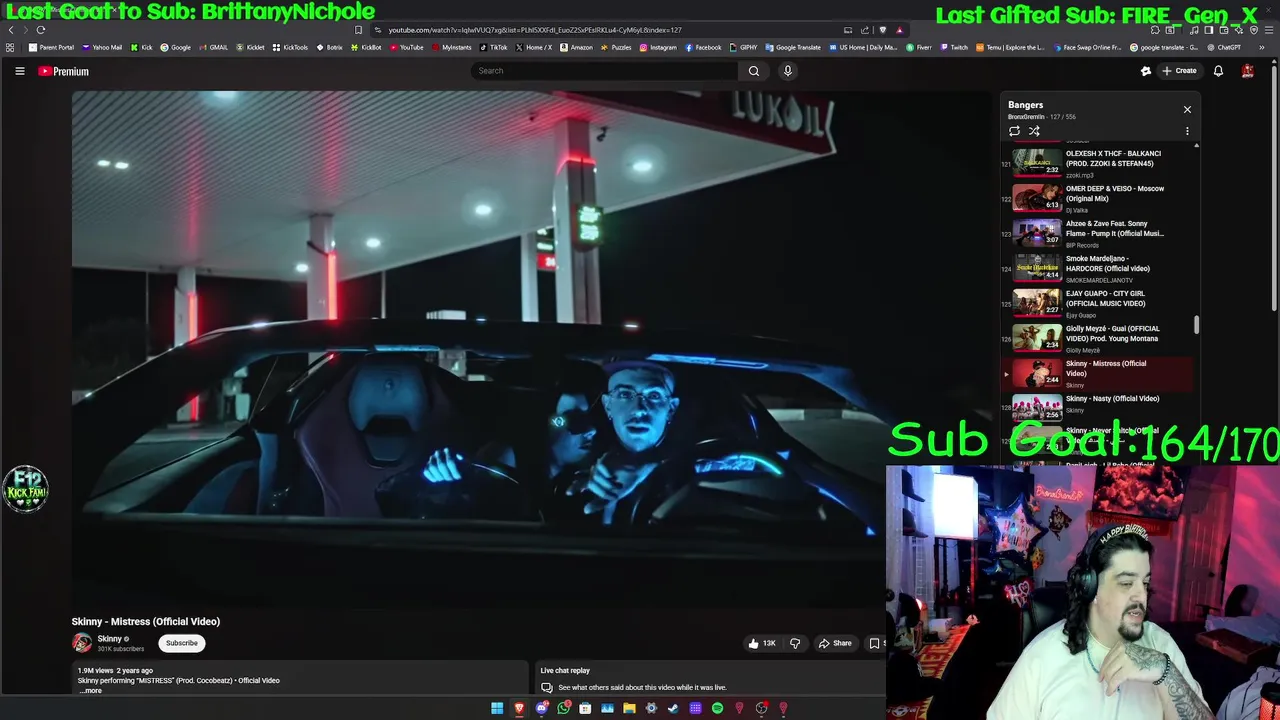Close the Bangers playlist panel
The image size is (1280, 720).
1187,109
